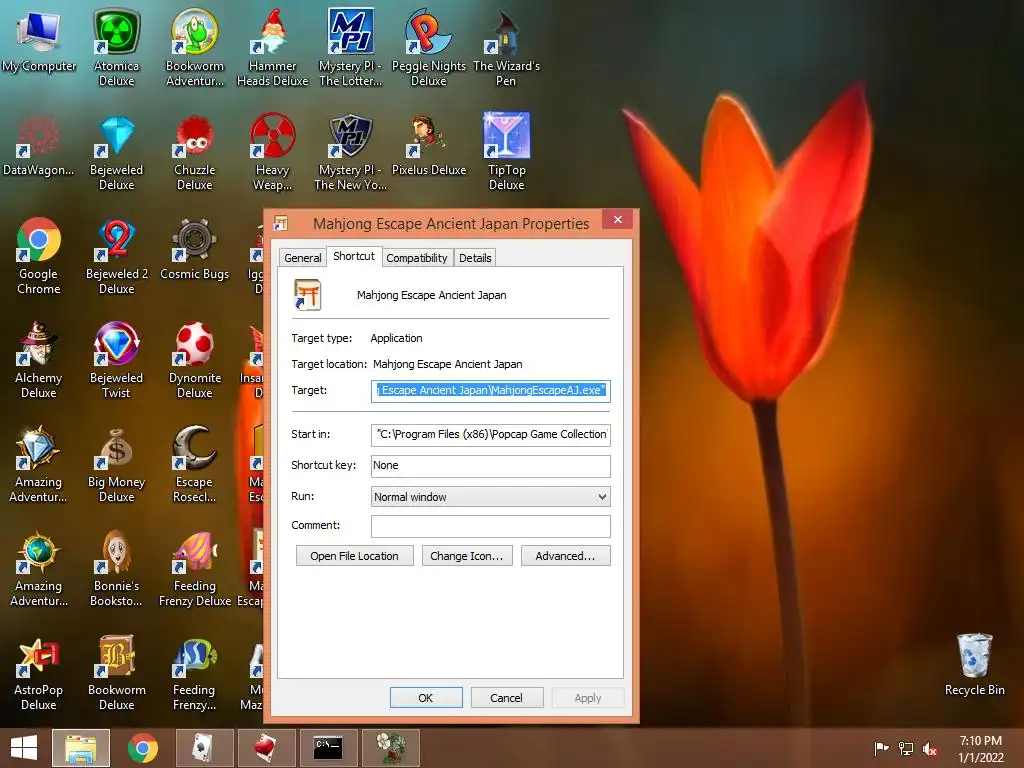Switch to the Details tab
Viewport: 1024px width, 768px height.
point(475,258)
